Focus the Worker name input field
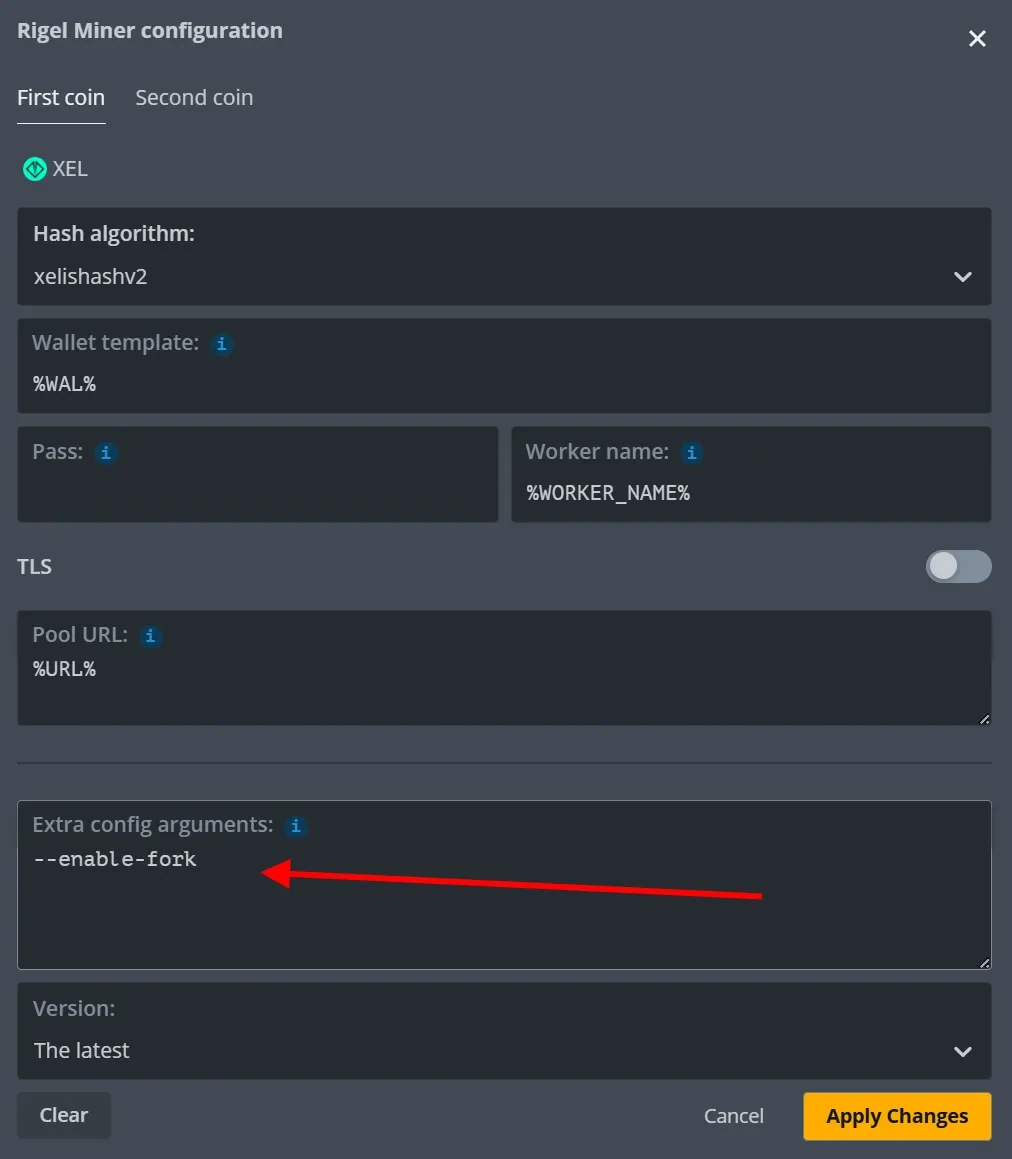This screenshot has width=1012, height=1159. [750, 493]
